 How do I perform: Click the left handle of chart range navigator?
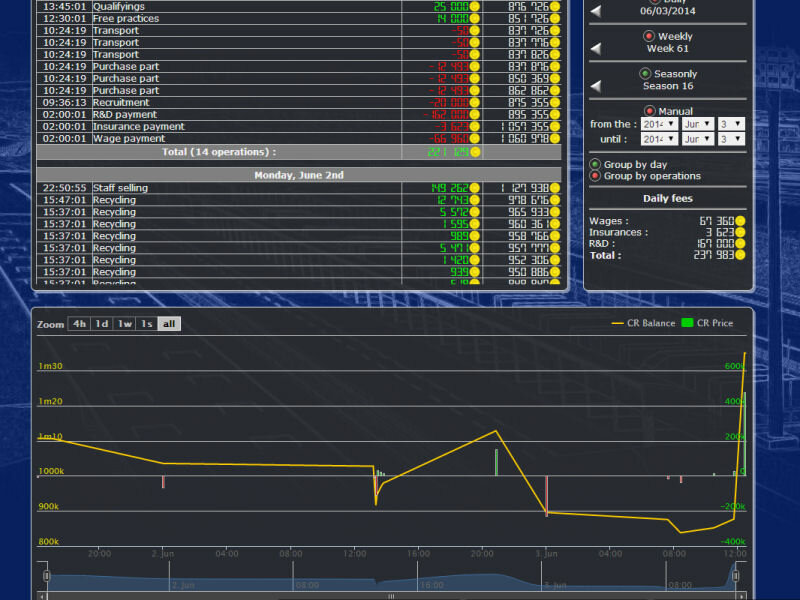(46, 577)
